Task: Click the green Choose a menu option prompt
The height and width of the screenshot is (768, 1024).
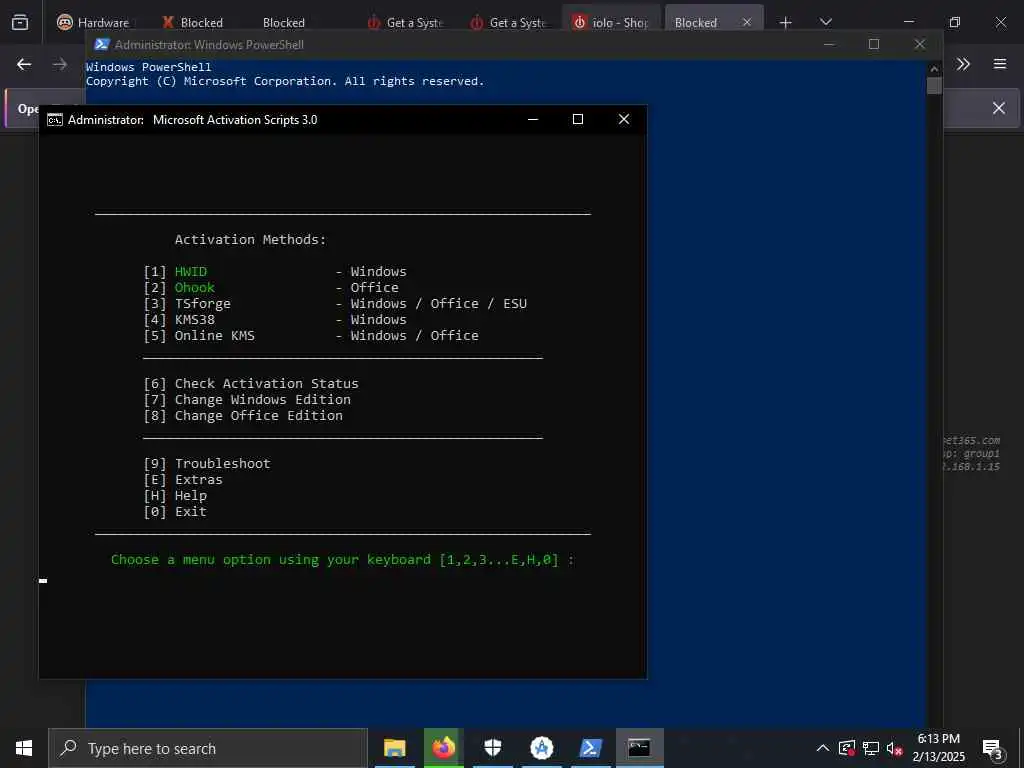Action: tap(342, 560)
